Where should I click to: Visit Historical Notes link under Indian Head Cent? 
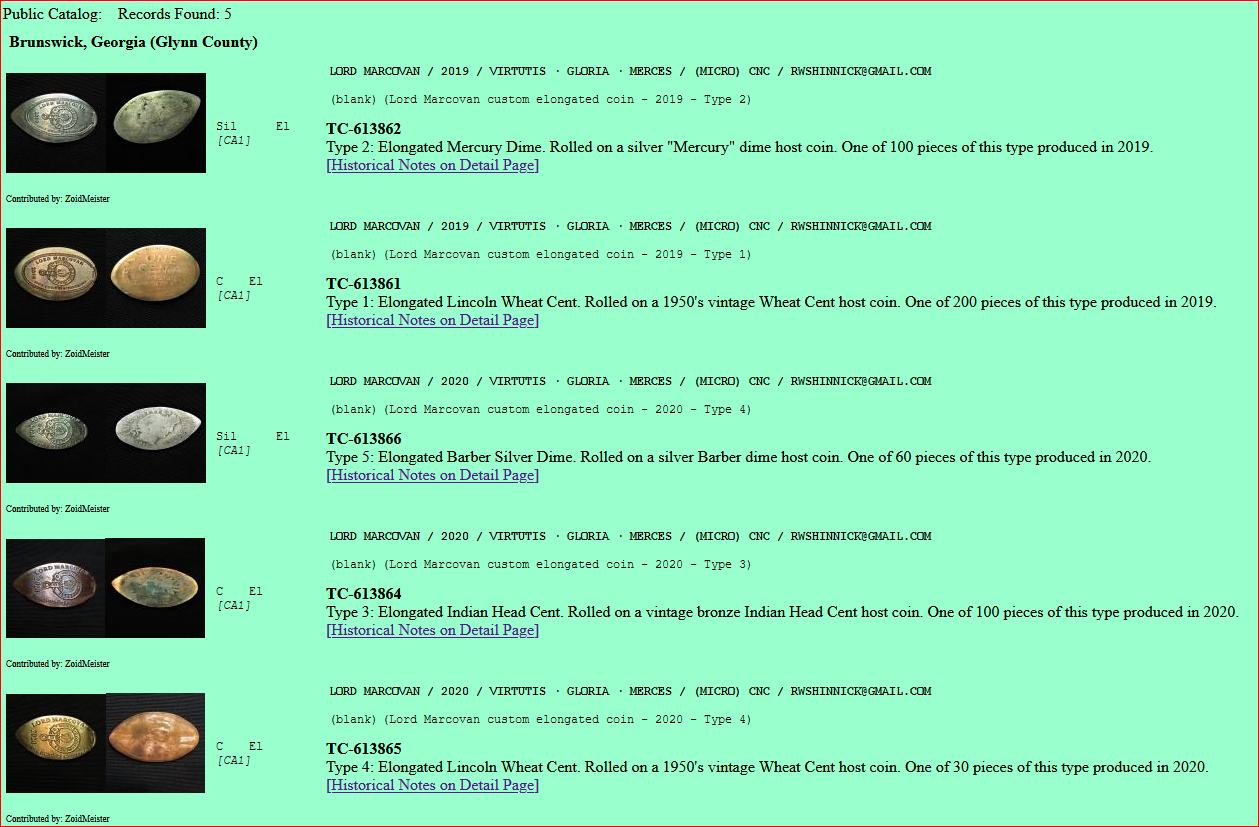432,630
